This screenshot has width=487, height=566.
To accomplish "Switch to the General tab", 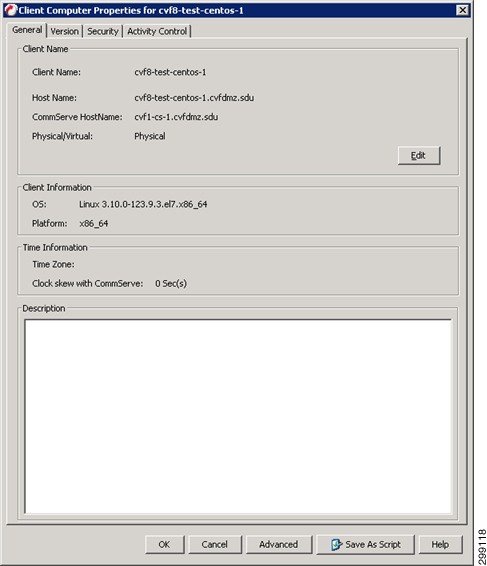I will point(27,30).
